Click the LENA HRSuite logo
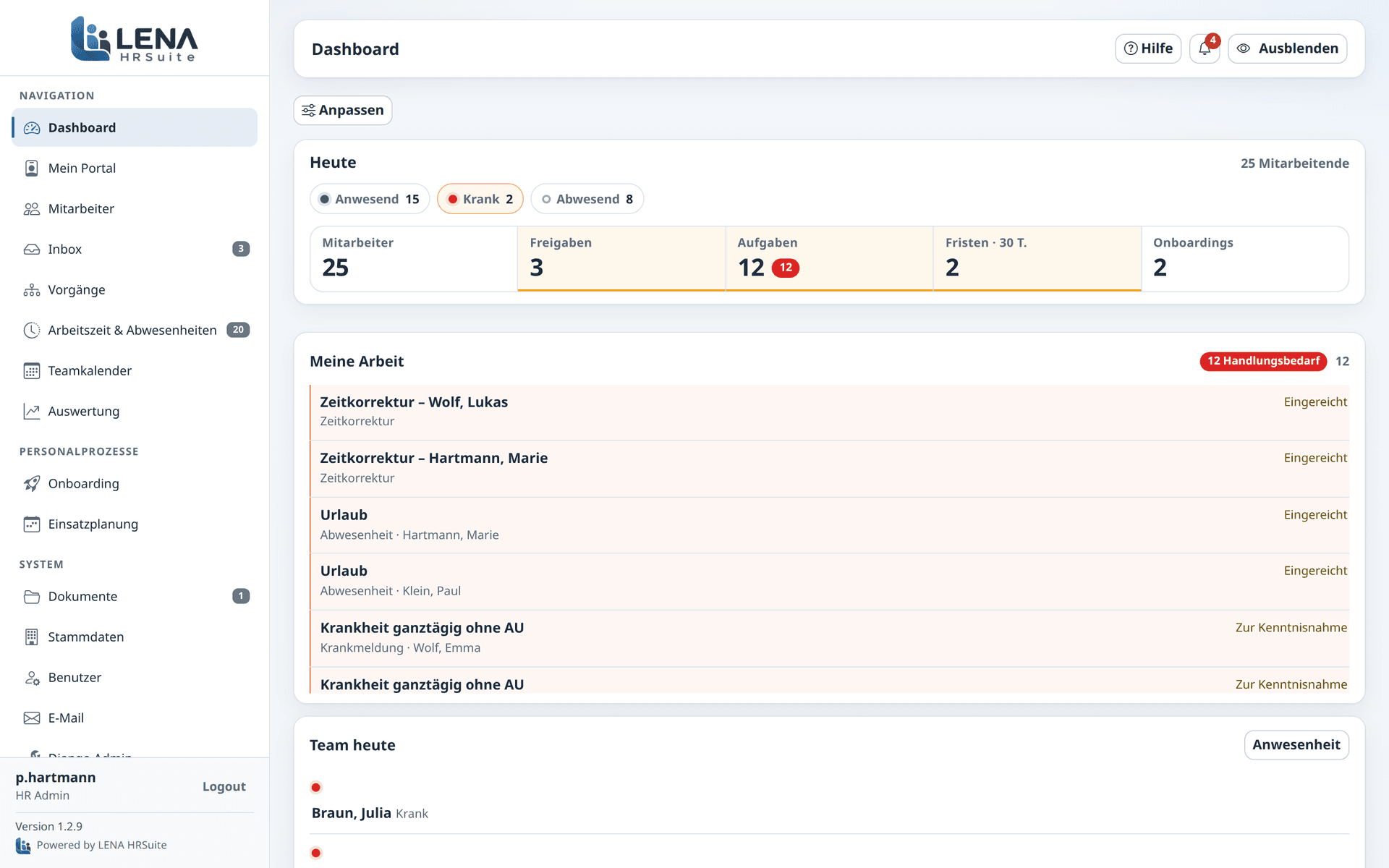The height and width of the screenshot is (868, 1389). 135,38
